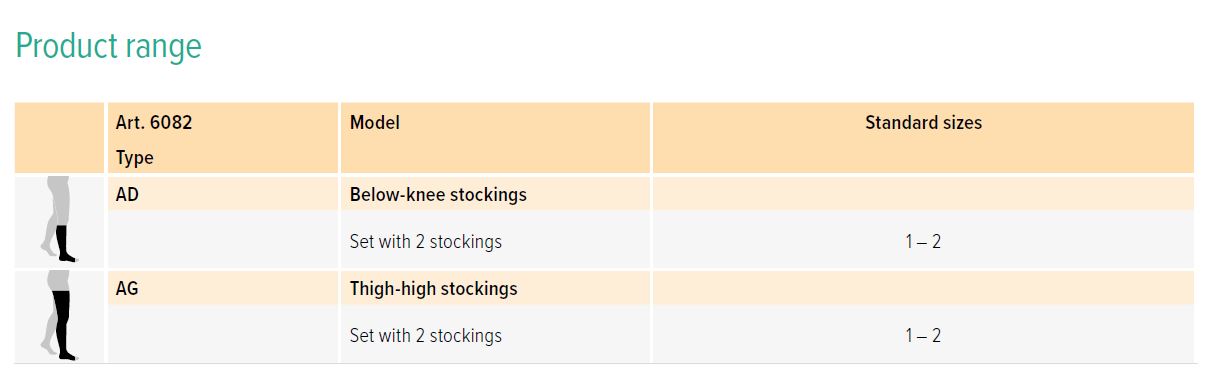The height and width of the screenshot is (390, 1220).
Task: Click empty type cell beside below-knee set
Action: (222, 240)
